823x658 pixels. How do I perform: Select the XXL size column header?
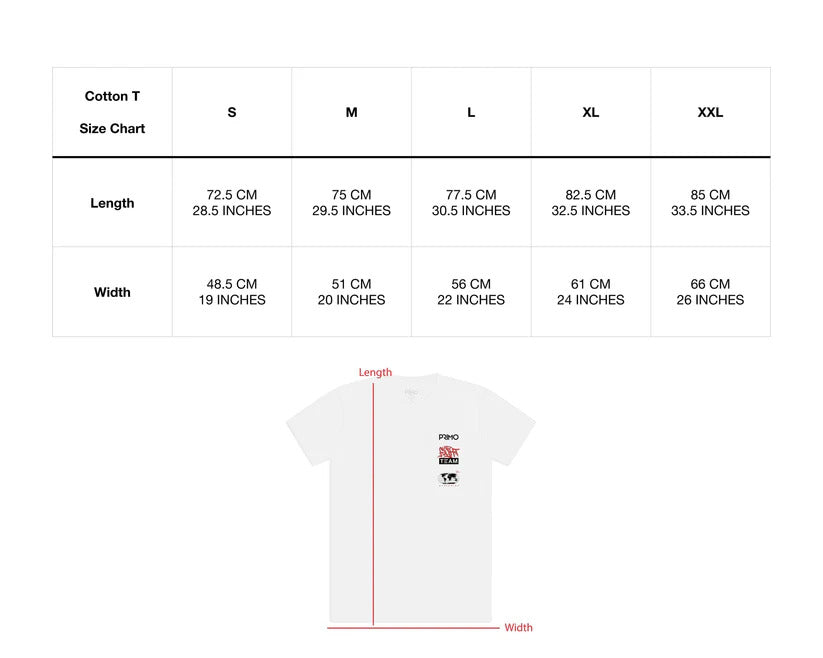(x=710, y=112)
